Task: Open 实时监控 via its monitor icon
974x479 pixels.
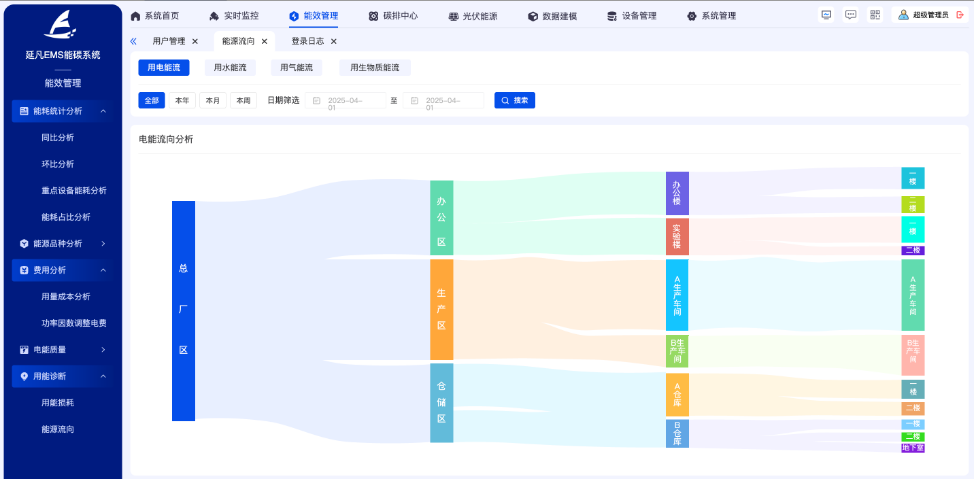Action: click(214, 16)
